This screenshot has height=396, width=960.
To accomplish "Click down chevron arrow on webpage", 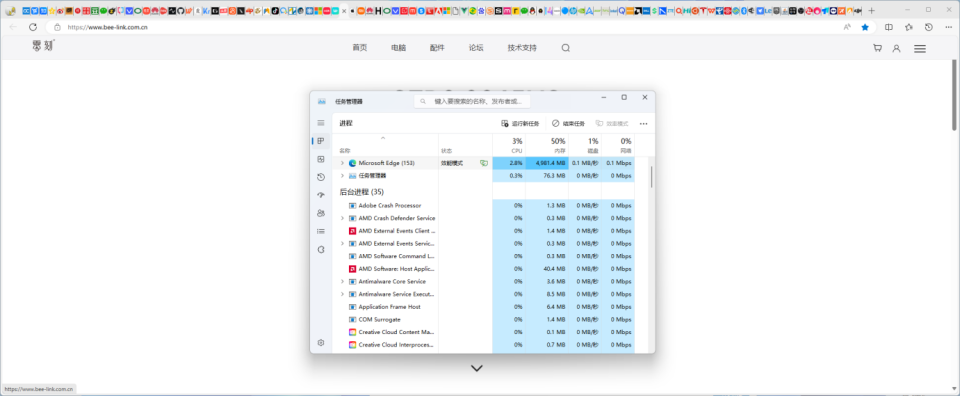I will pos(476,368).
